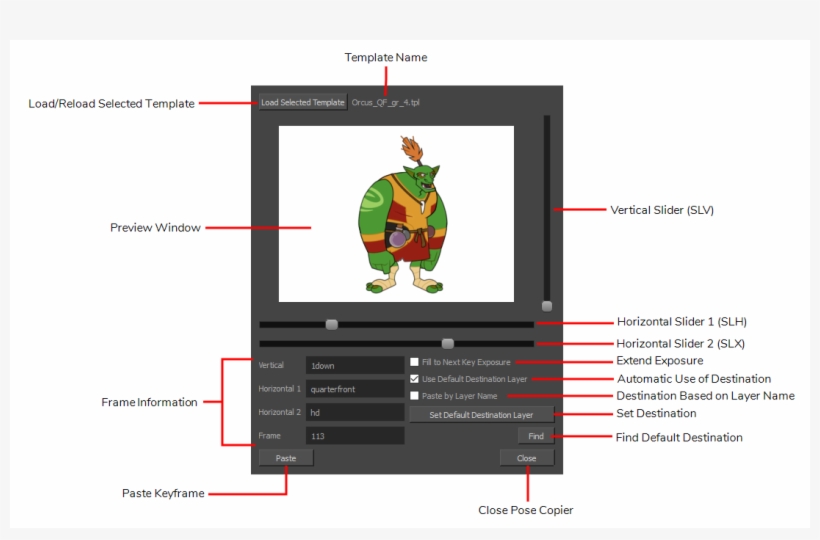The height and width of the screenshot is (540, 820).
Task: Click the Frame field showing 113
Action: 355,436
